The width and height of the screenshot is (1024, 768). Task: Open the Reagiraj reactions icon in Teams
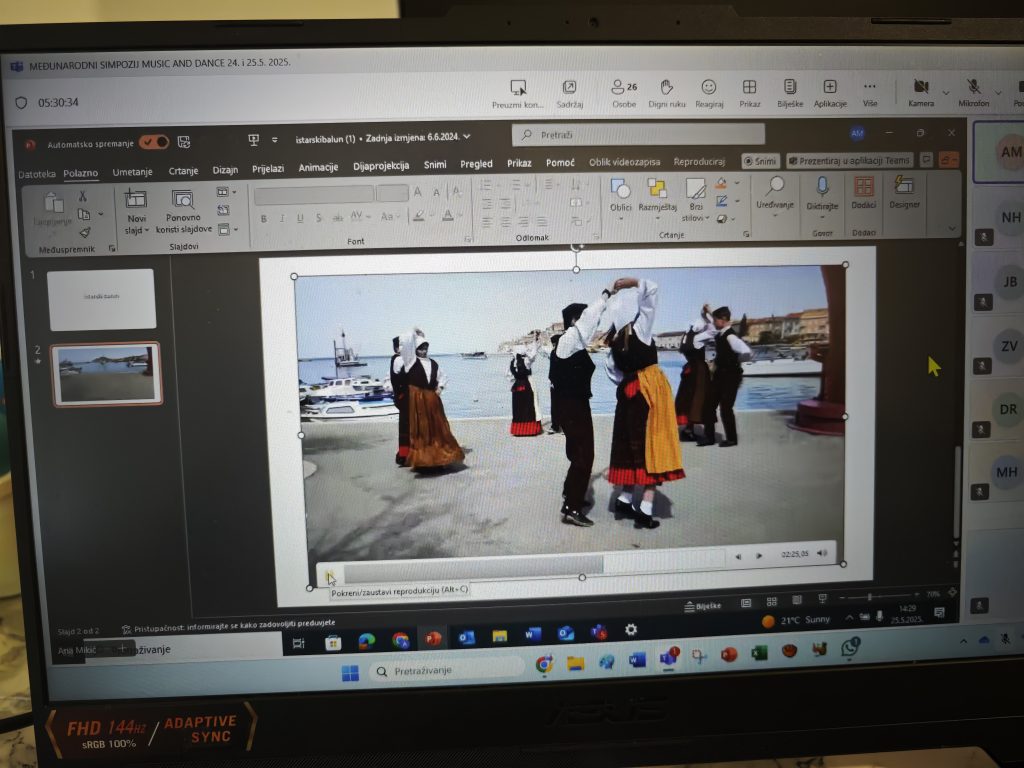click(709, 88)
